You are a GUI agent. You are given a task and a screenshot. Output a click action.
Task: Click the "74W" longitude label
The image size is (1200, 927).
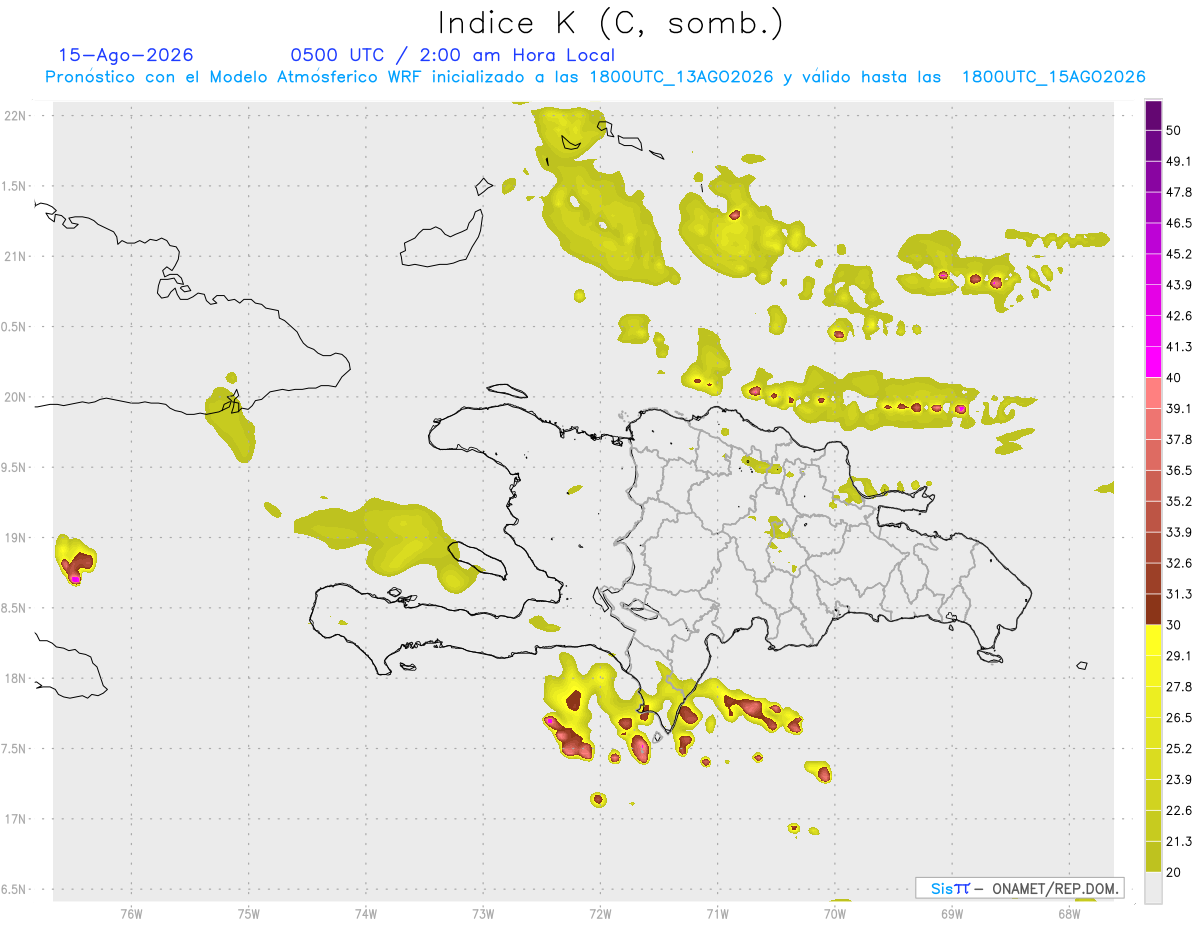pyautogui.click(x=366, y=914)
